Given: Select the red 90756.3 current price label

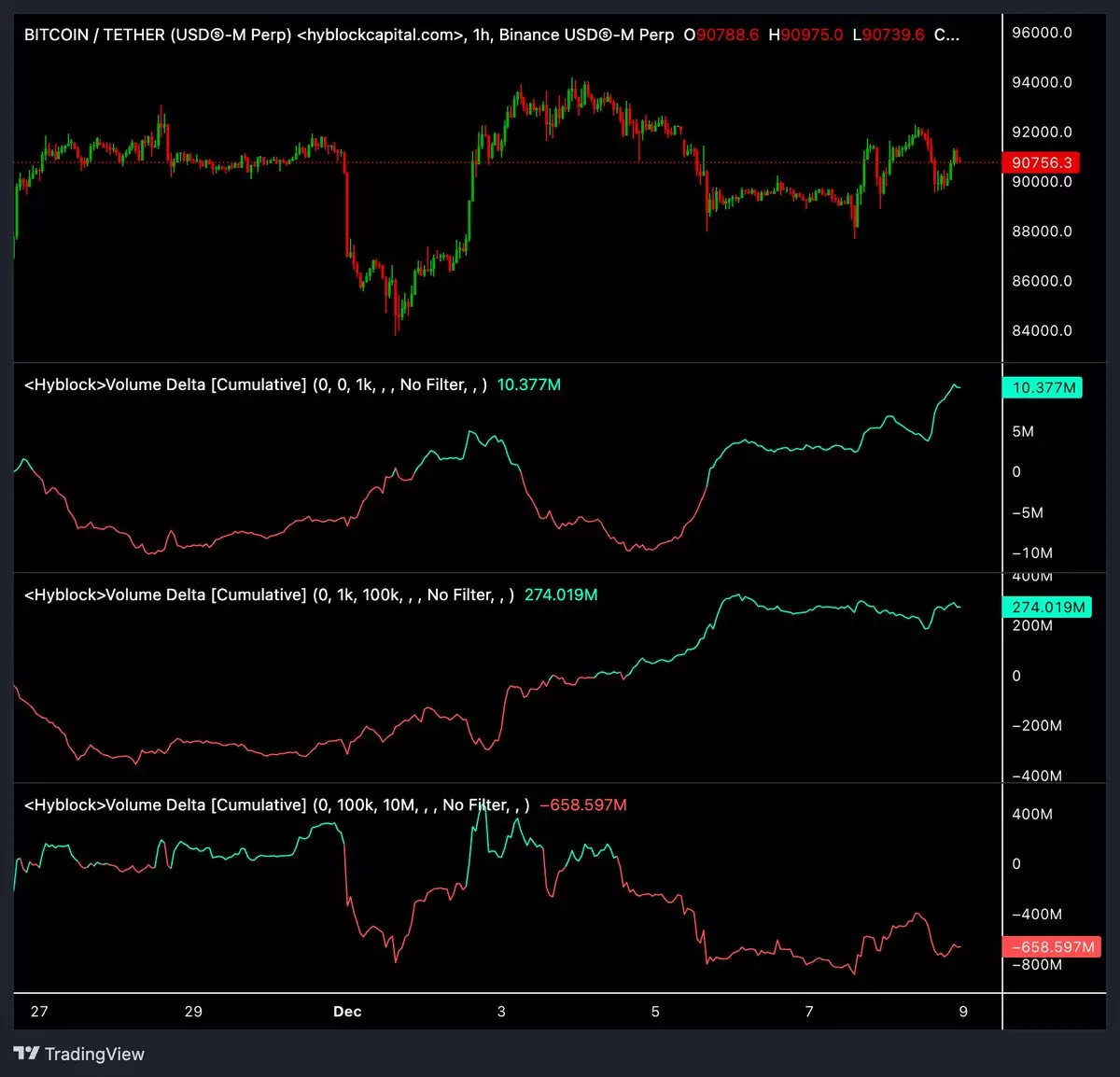Looking at the screenshot, I should 1041,162.
